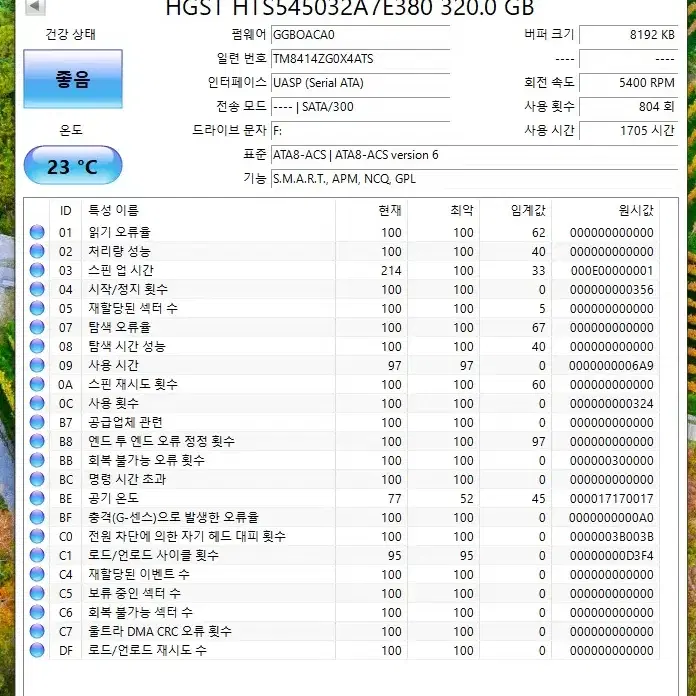The height and width of the screenshot is (696, 696).
Task: Click the 온도 label
Action: coord(71,130)
